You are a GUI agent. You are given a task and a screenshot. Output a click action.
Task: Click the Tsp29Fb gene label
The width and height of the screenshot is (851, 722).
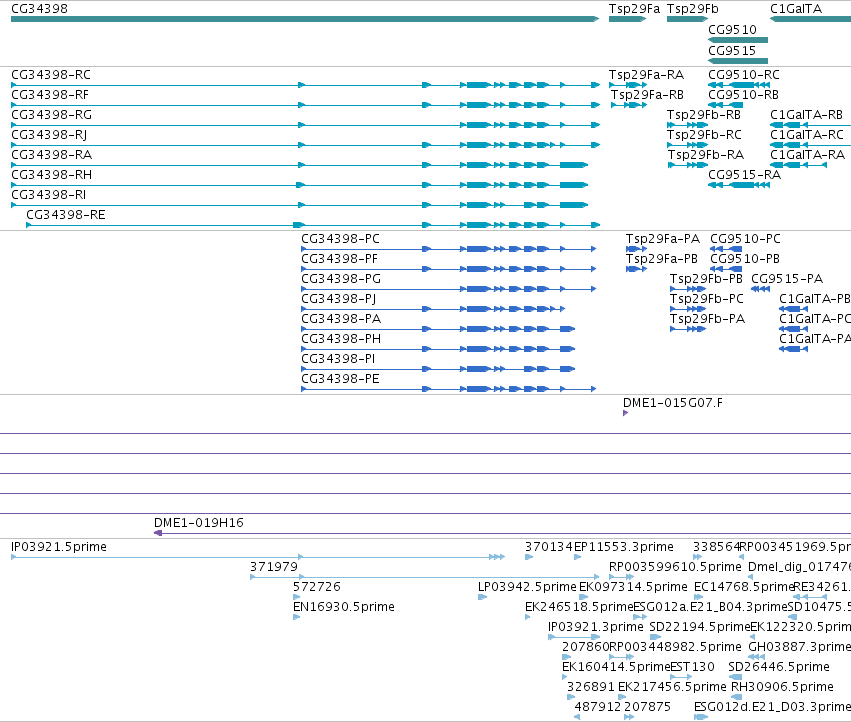coord(693,9)
